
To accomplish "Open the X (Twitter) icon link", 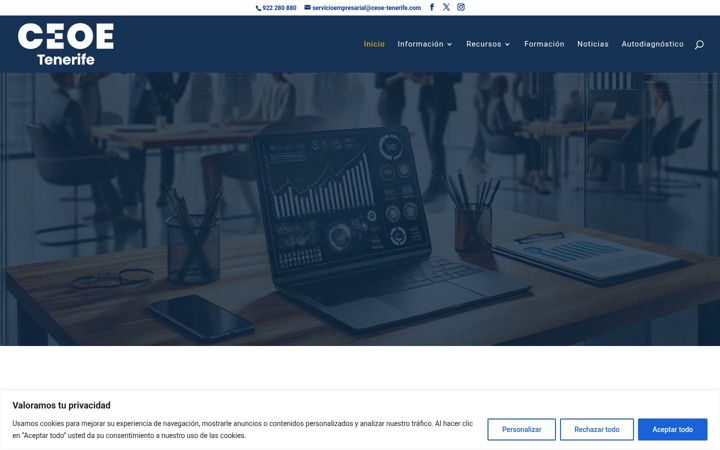I will (446, 7).
